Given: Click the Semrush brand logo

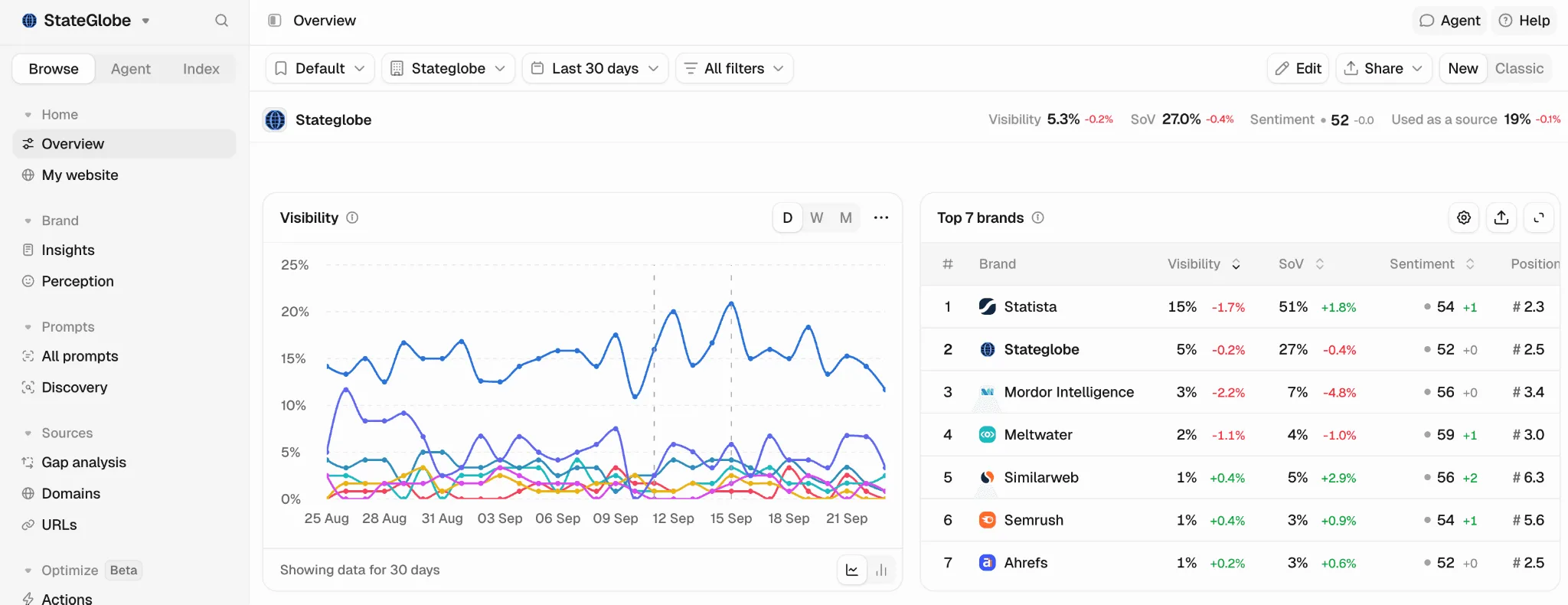Looking at the screenshot, I should click(988, 520).
